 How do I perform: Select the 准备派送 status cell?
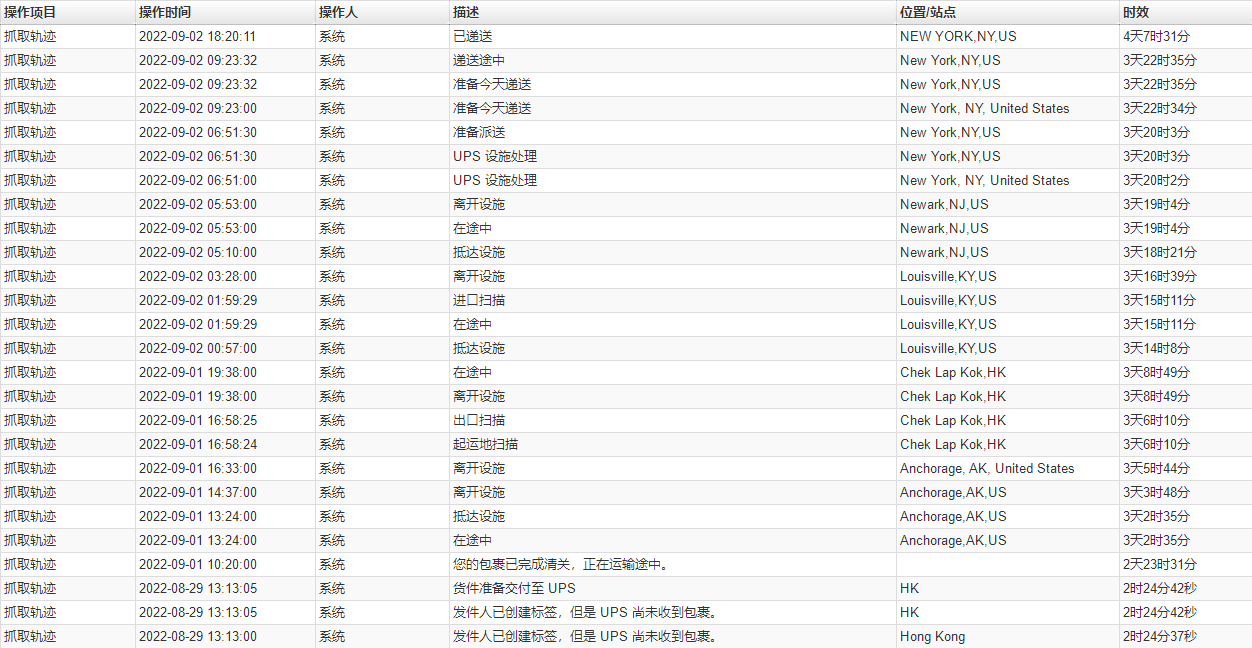pyautogui.click(x=479, y=132)
